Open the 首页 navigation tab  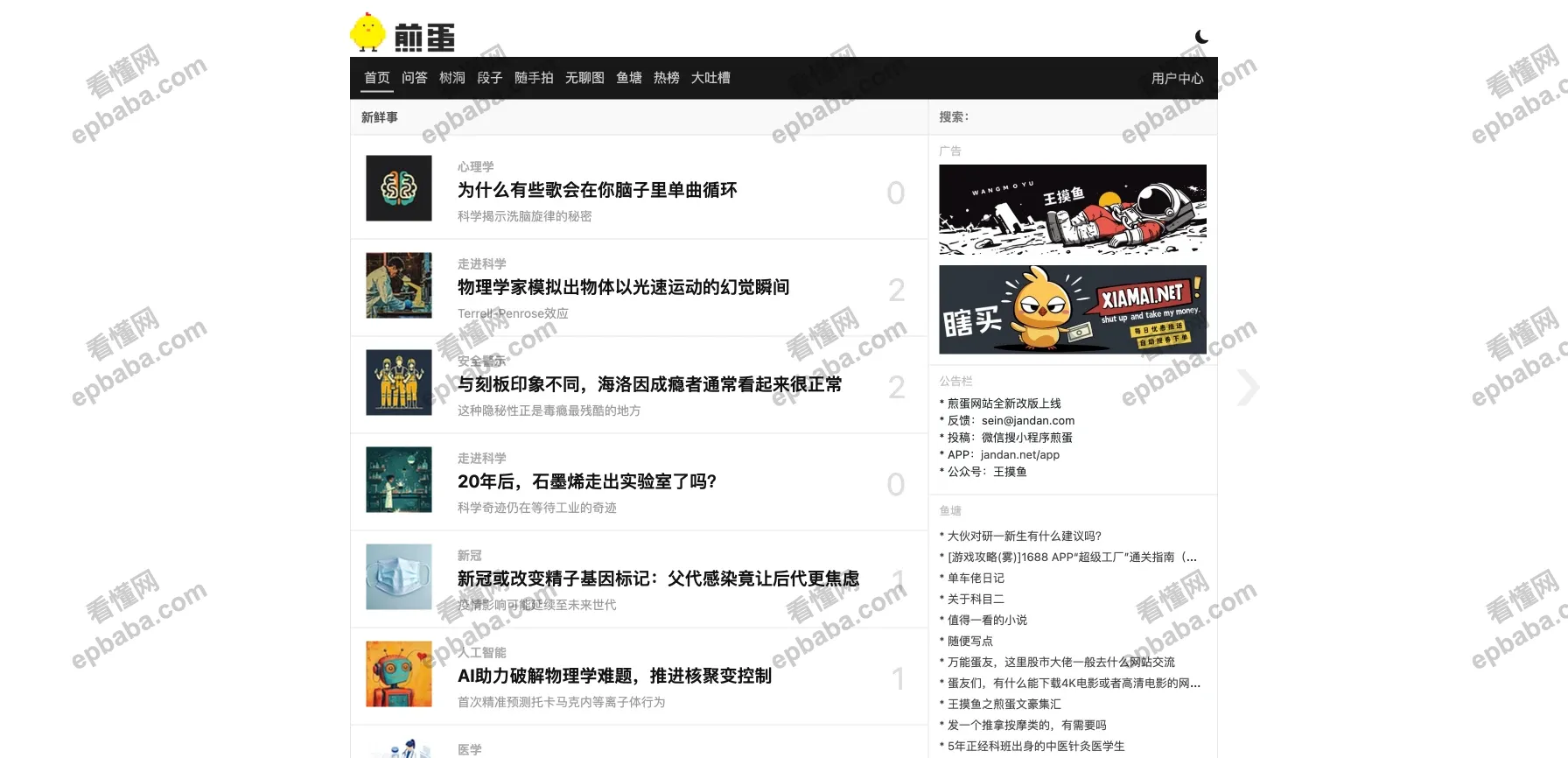point(377,78)
